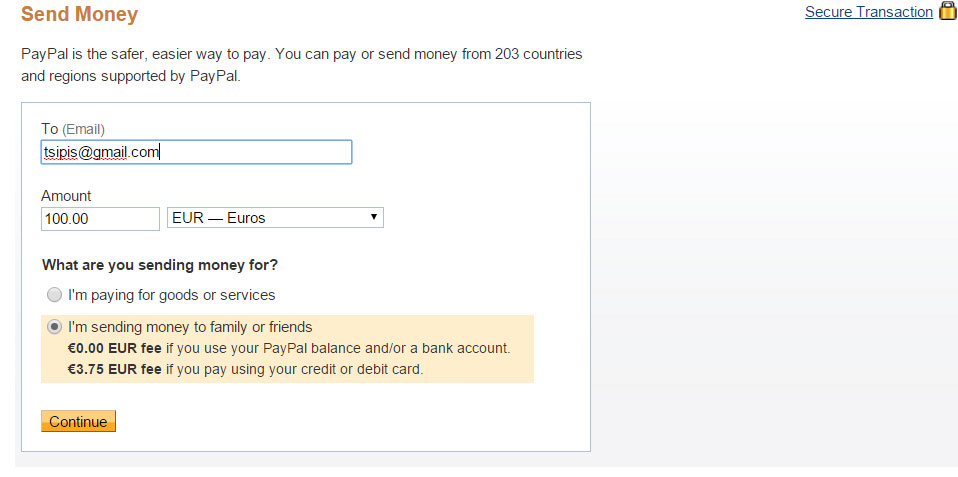
Task: Click the padlock icon beside Secure Transaction
Action: [x=948, y=10]
